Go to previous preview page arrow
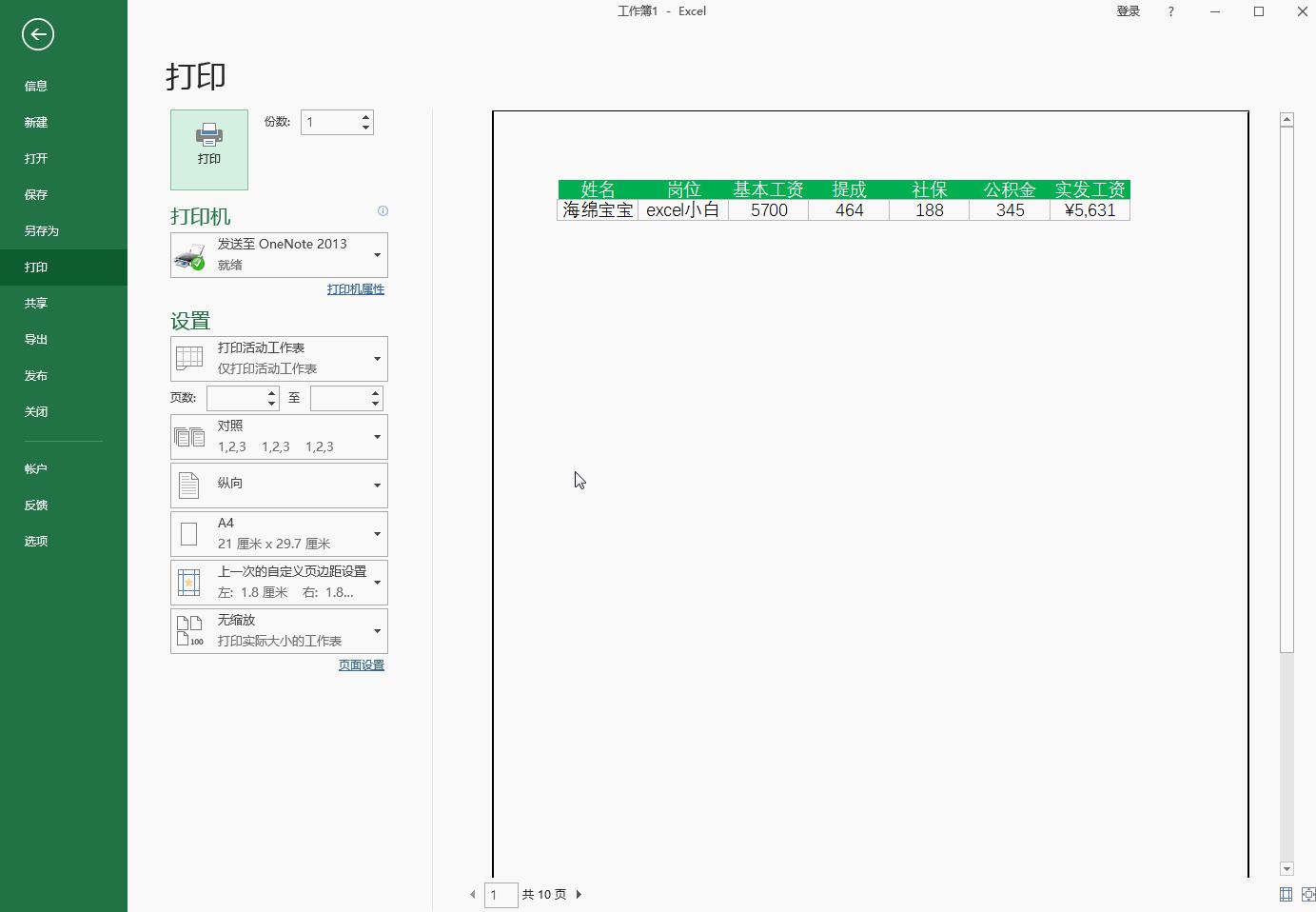Screen dimensions: 1316x912 tap(473, 894)
